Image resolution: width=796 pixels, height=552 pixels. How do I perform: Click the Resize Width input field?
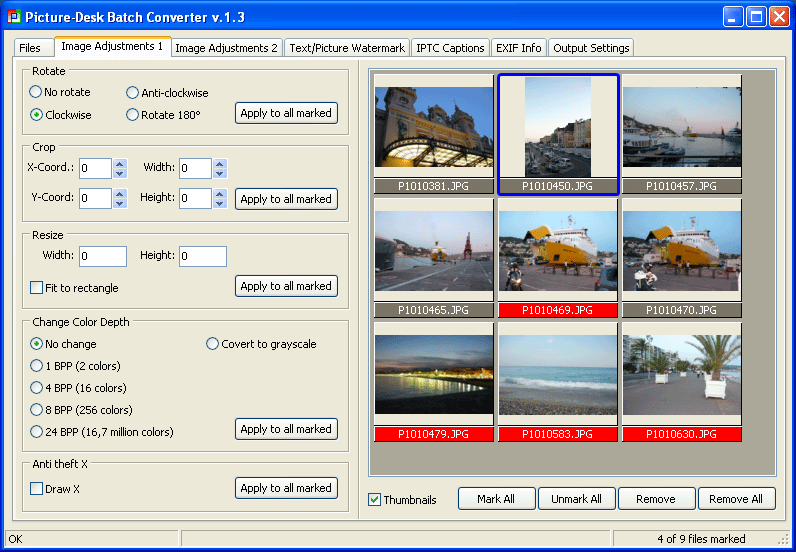103,257
